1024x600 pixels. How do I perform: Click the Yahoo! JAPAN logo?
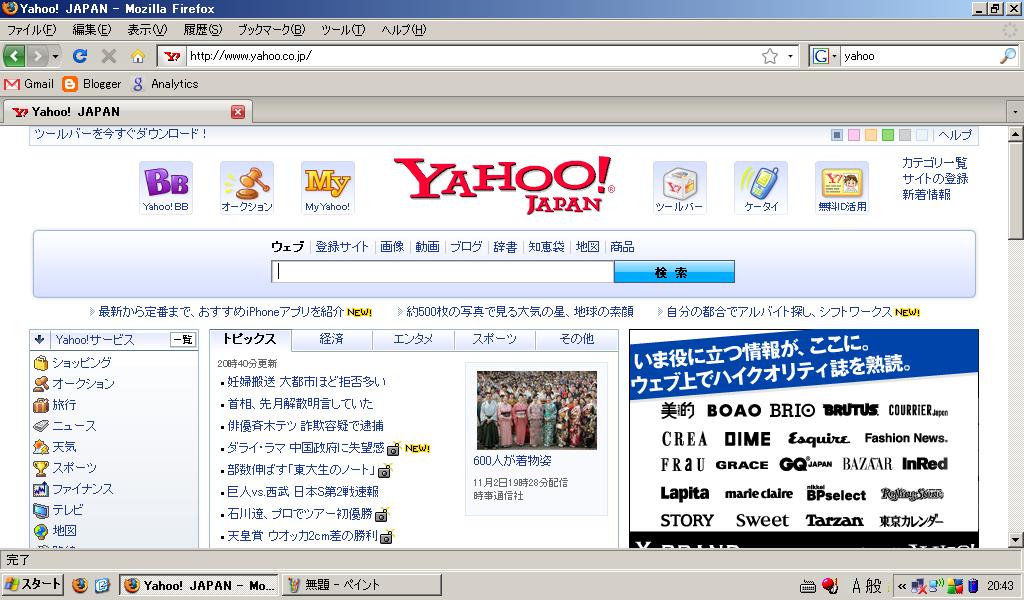tap(504, 185)
